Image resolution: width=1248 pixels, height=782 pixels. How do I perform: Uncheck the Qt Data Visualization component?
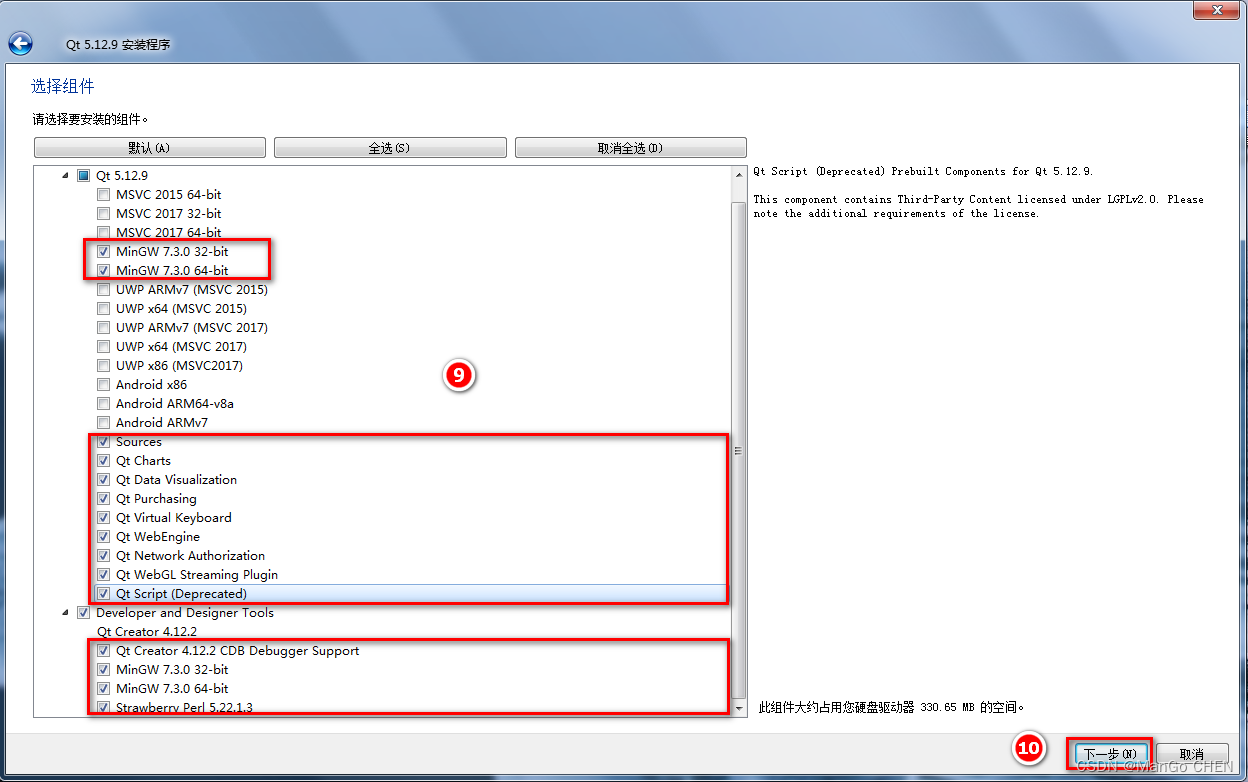104,479
